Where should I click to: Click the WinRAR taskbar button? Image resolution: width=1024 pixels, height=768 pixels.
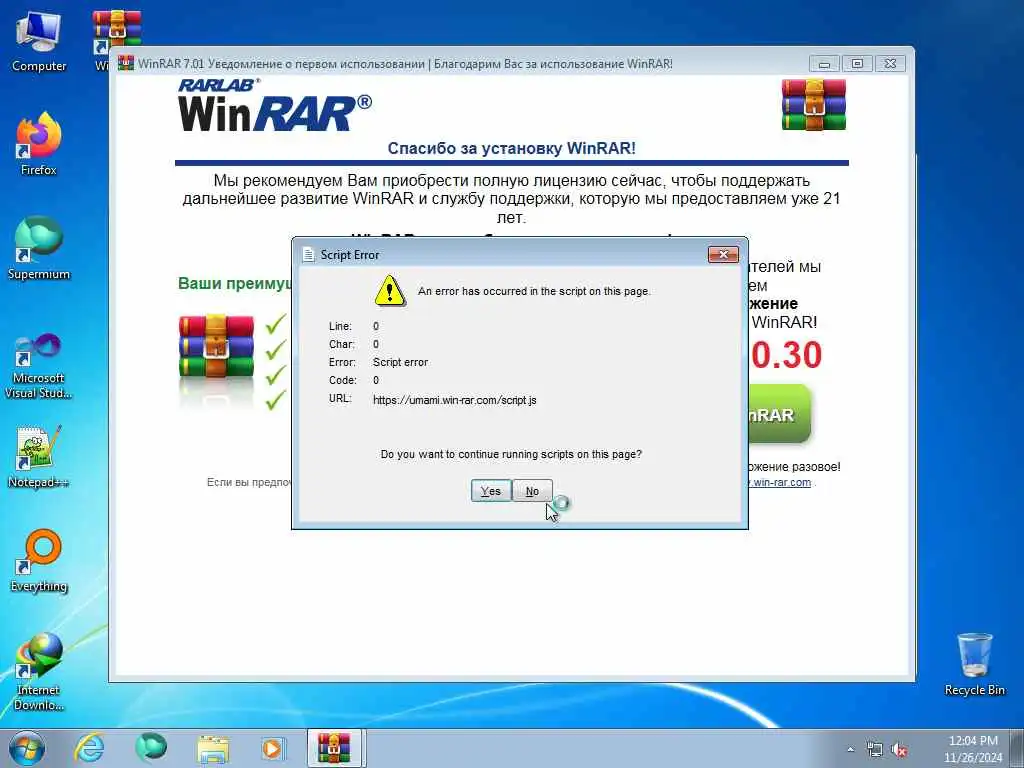tap(334, 748)
